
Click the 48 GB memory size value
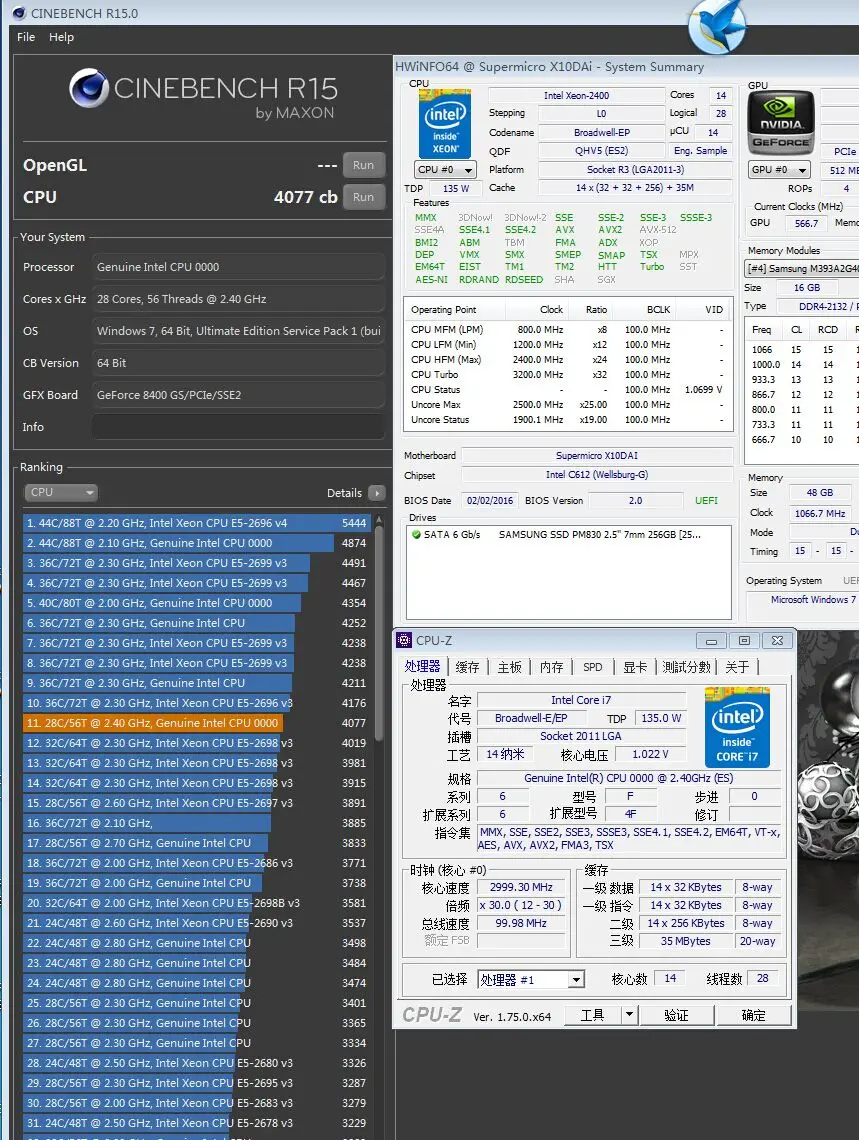[x=820, y=493]
